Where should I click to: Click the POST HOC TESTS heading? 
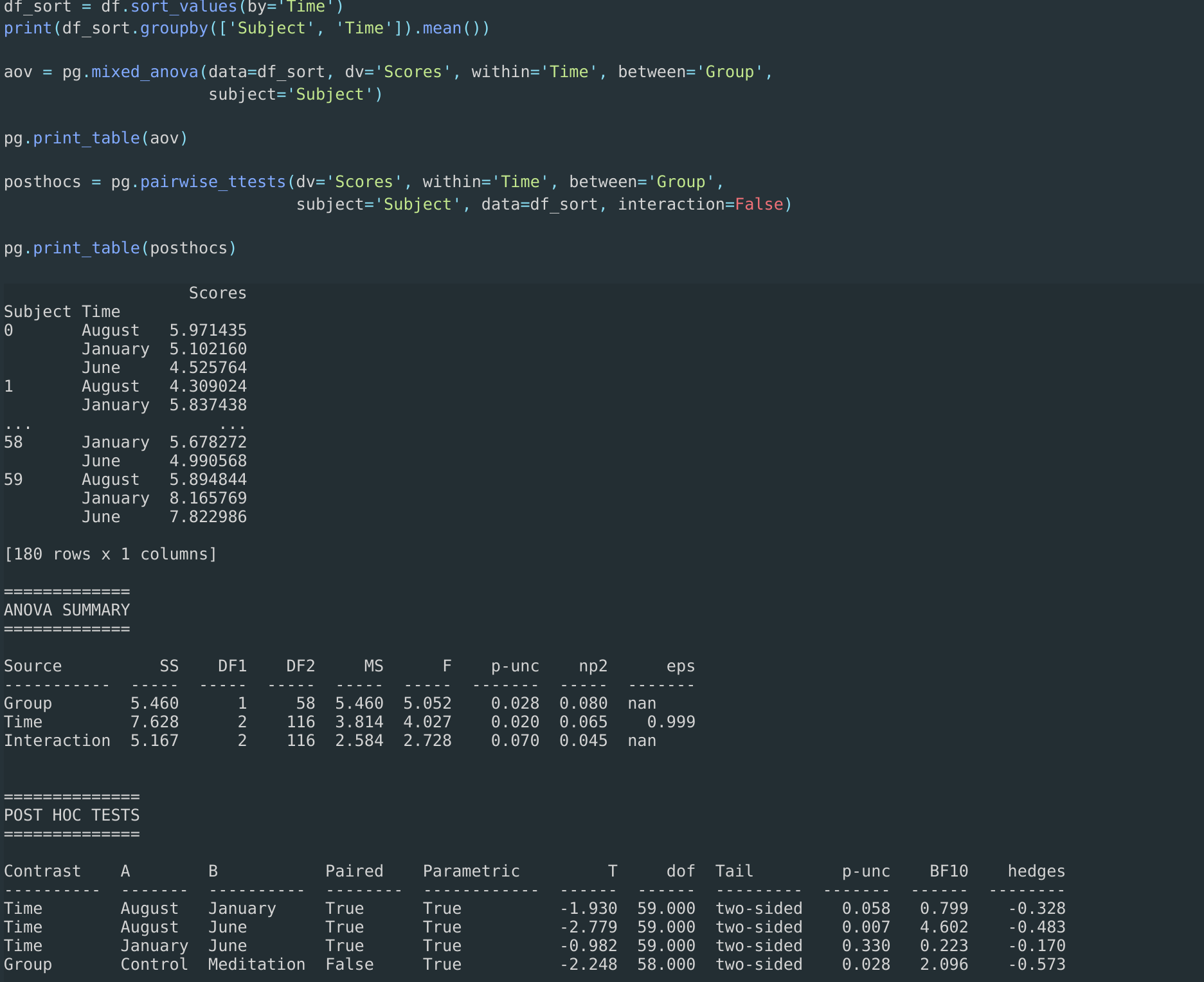click(71, 815)
